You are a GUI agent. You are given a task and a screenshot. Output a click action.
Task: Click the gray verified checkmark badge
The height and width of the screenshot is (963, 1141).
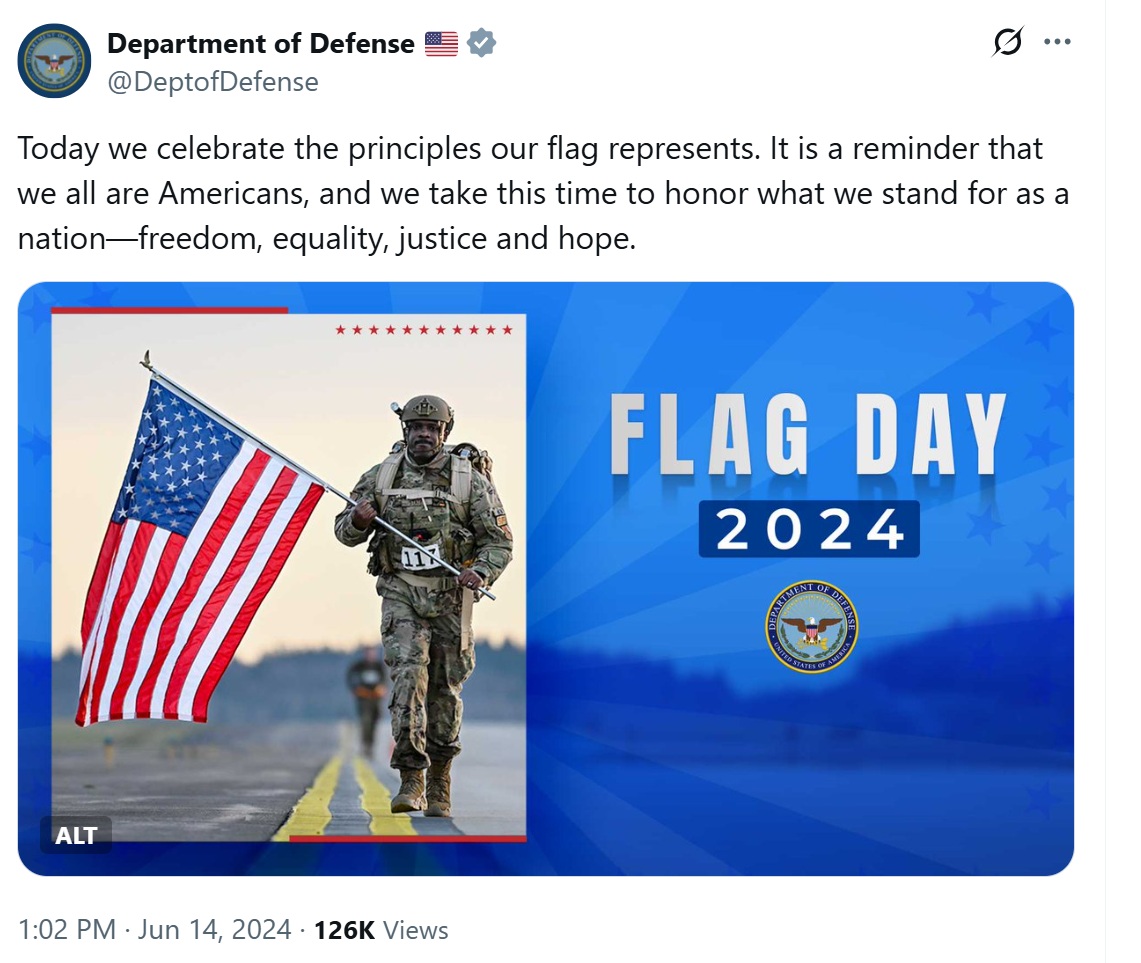[x=482, y=44]
